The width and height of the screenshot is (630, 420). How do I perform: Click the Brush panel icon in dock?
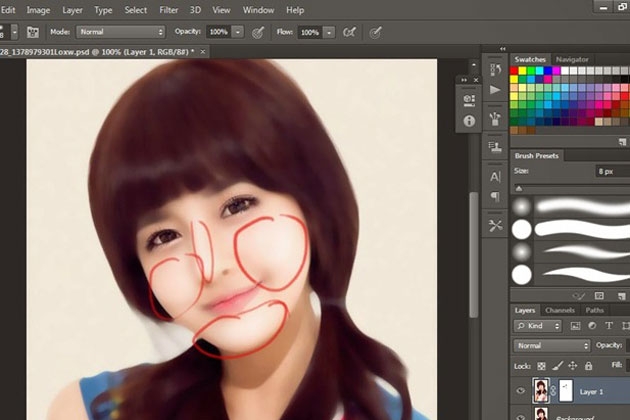495,120
